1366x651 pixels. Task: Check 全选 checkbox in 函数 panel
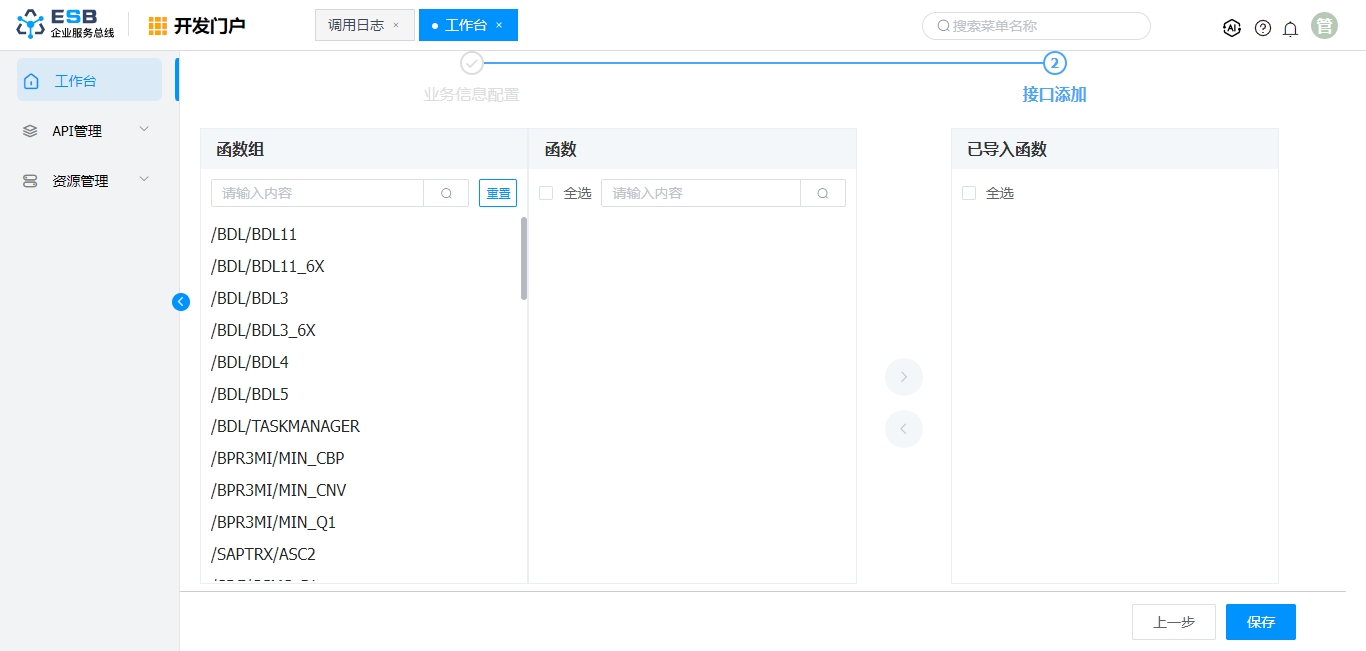coord(546,193)
